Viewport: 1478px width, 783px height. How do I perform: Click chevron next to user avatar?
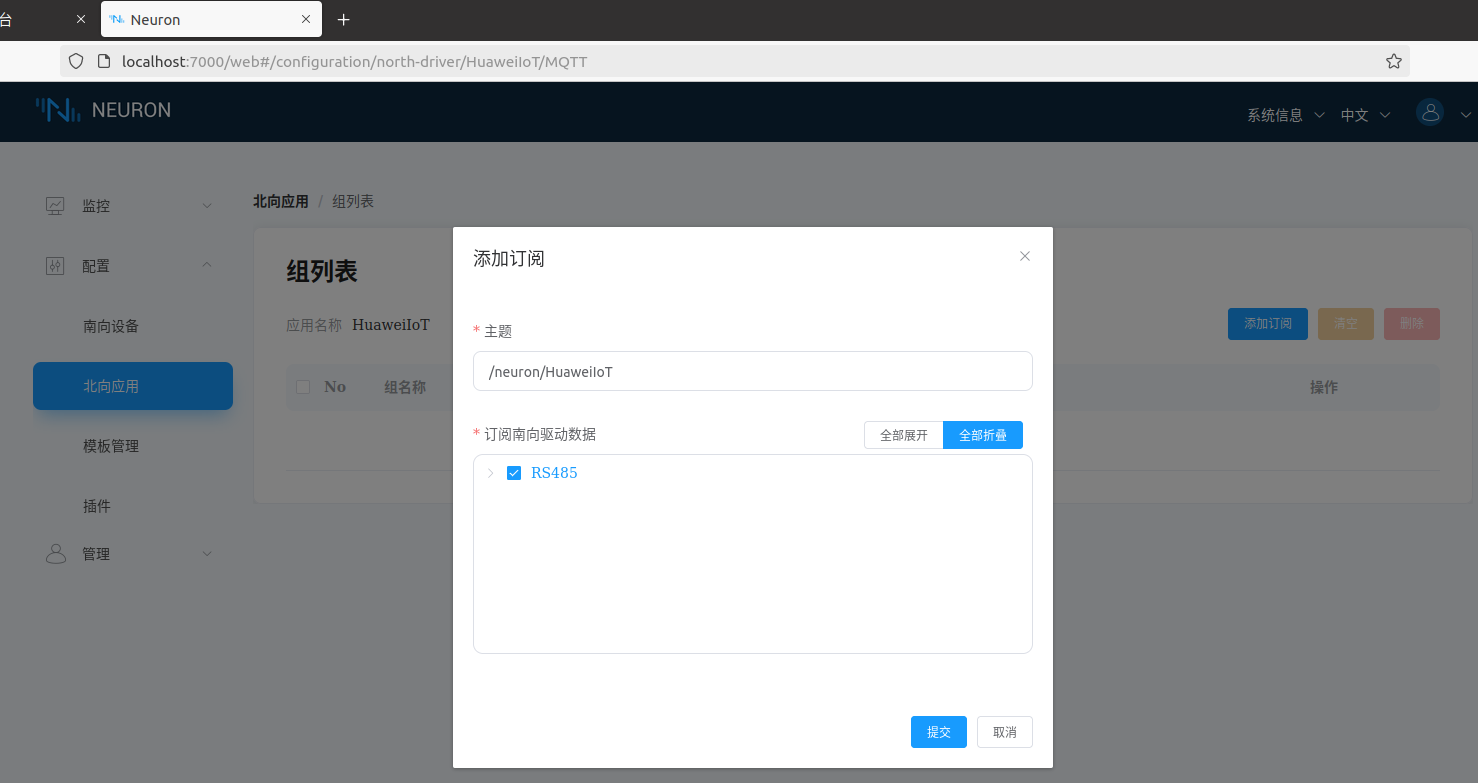[1466, 114]
